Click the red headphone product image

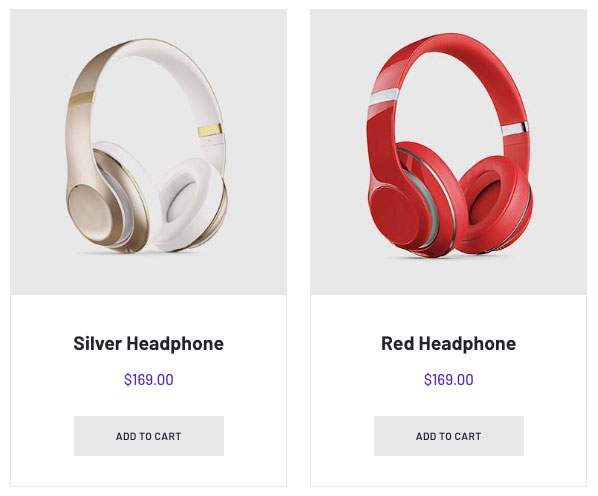pos(448,152)
